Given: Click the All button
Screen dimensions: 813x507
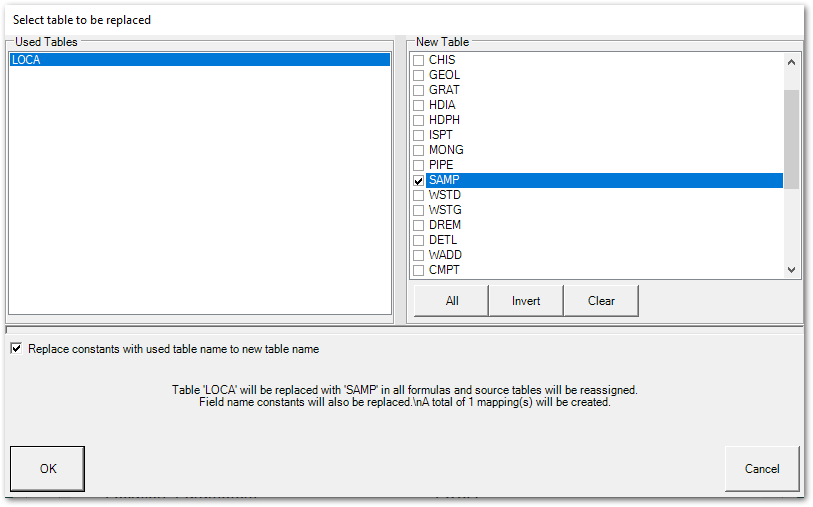Looking at the screenshot, I should pos(452,301).
